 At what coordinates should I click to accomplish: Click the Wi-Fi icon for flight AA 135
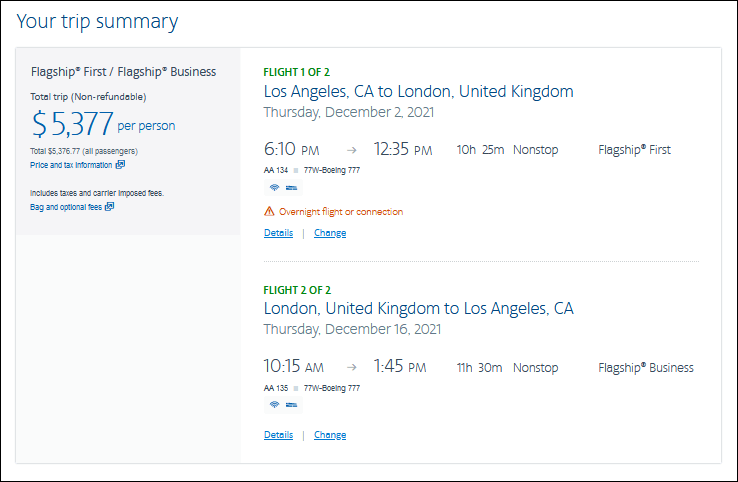pyautogui.click(x=273, y=405)
